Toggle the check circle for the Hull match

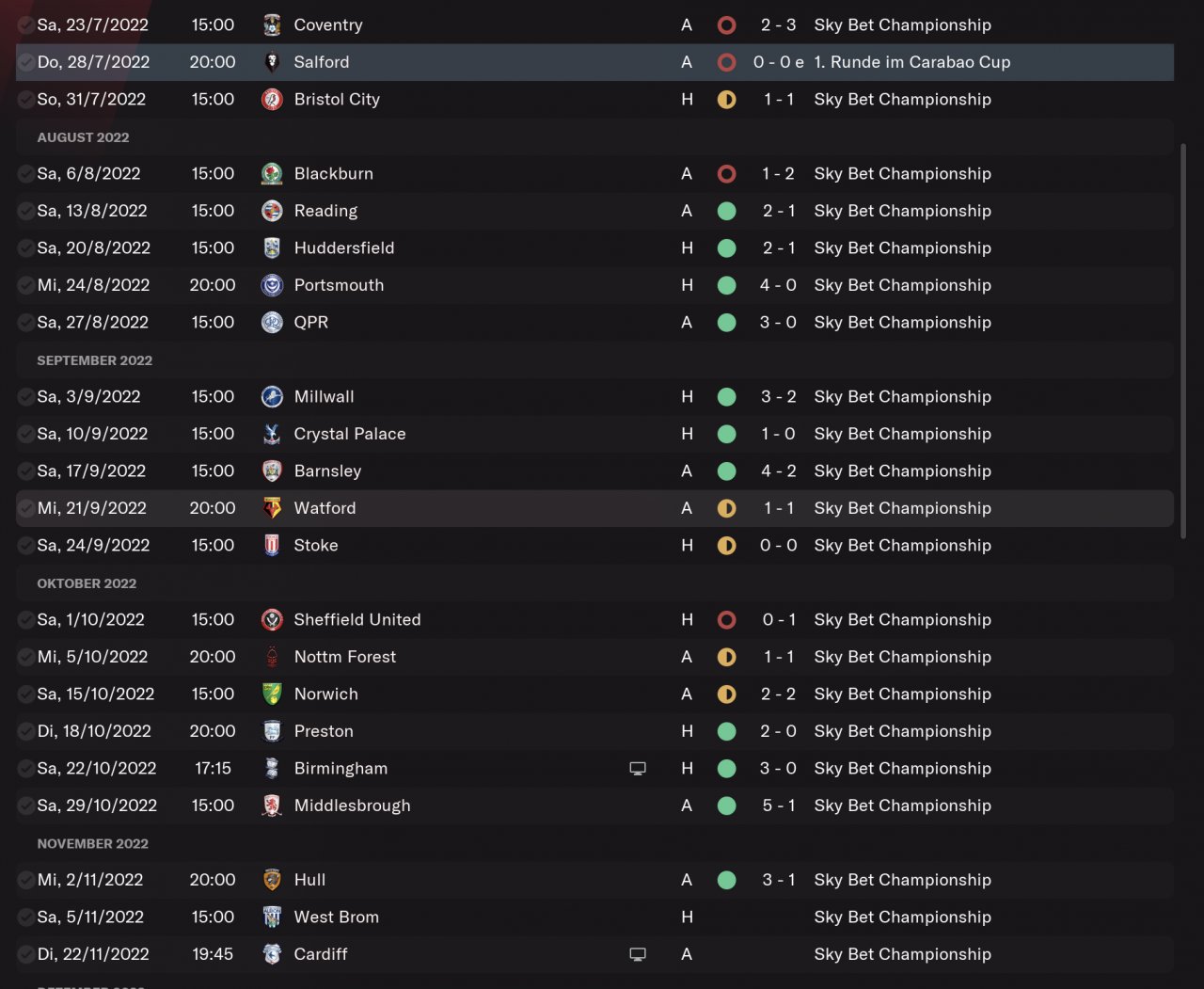(26, 880)
